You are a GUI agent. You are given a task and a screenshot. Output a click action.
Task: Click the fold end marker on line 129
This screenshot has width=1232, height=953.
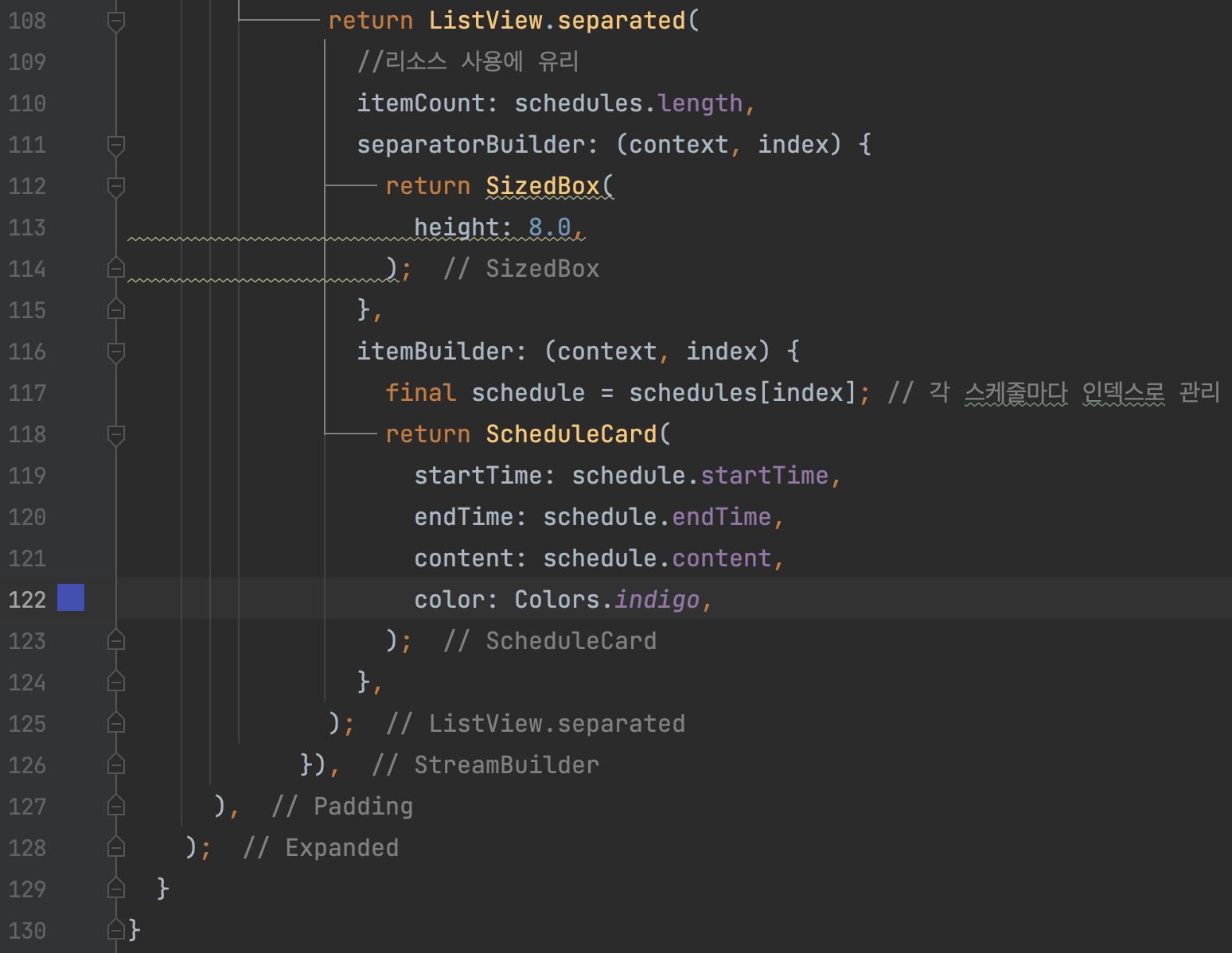[116, 889]
